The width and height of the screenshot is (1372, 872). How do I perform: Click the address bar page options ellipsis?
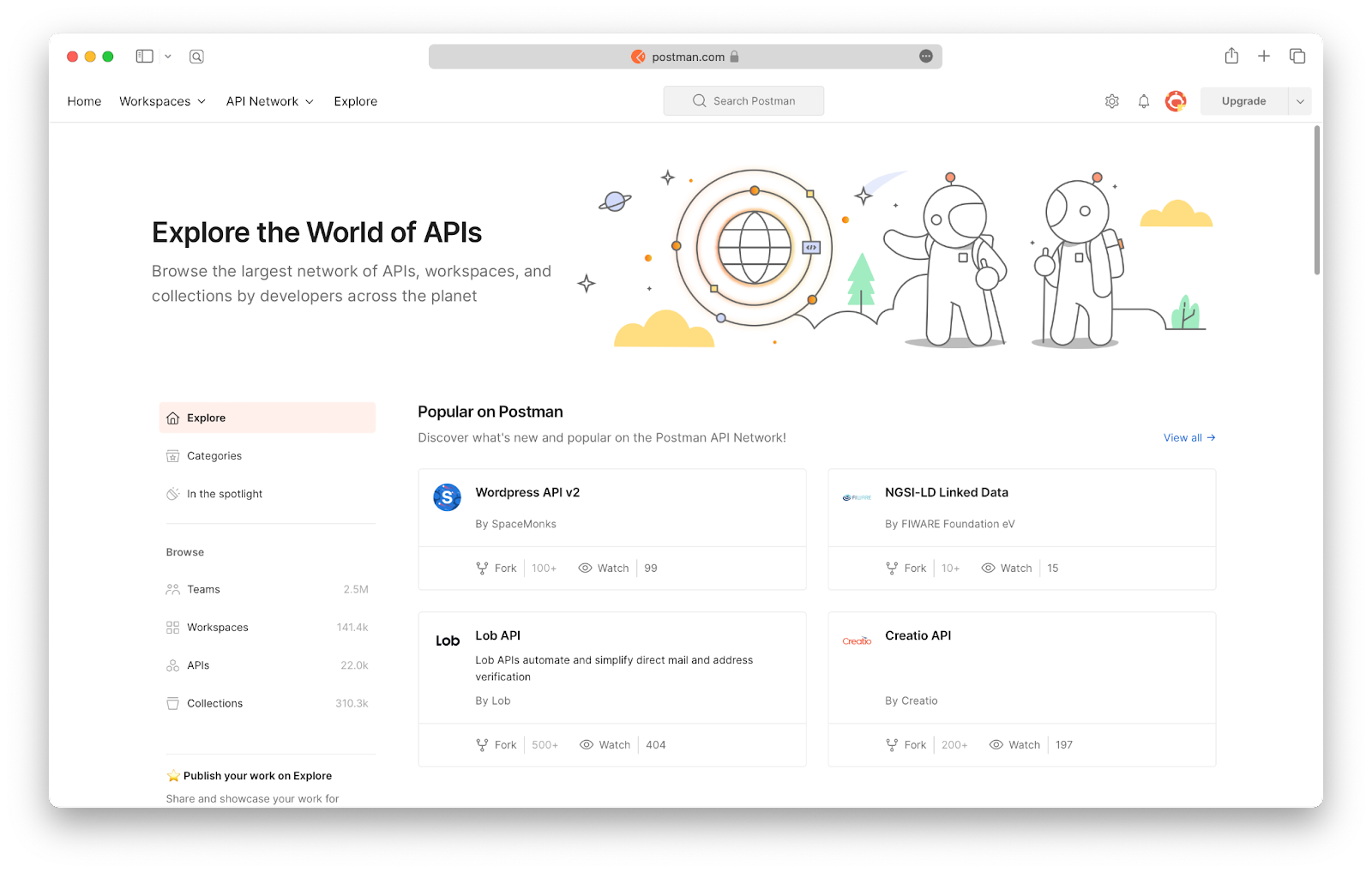(x=926, y=56)
